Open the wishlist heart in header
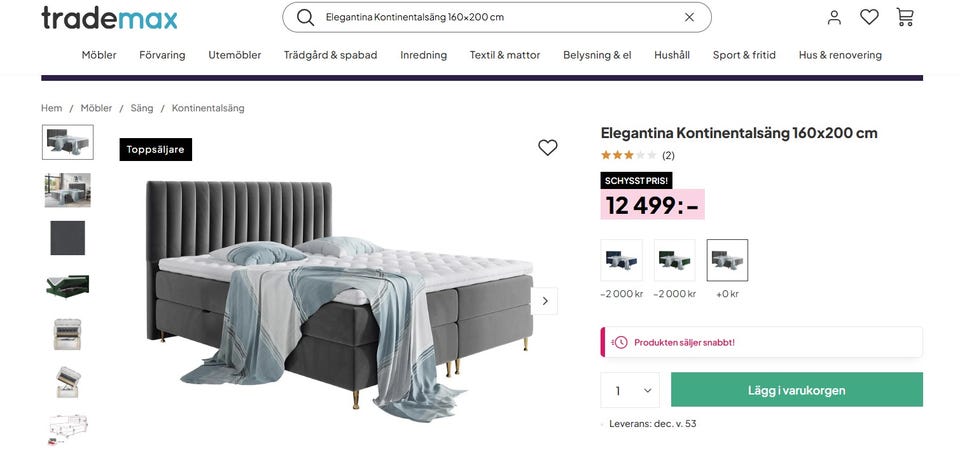The width and height of the screenshot is (960, 455). [x=869, y=17]
